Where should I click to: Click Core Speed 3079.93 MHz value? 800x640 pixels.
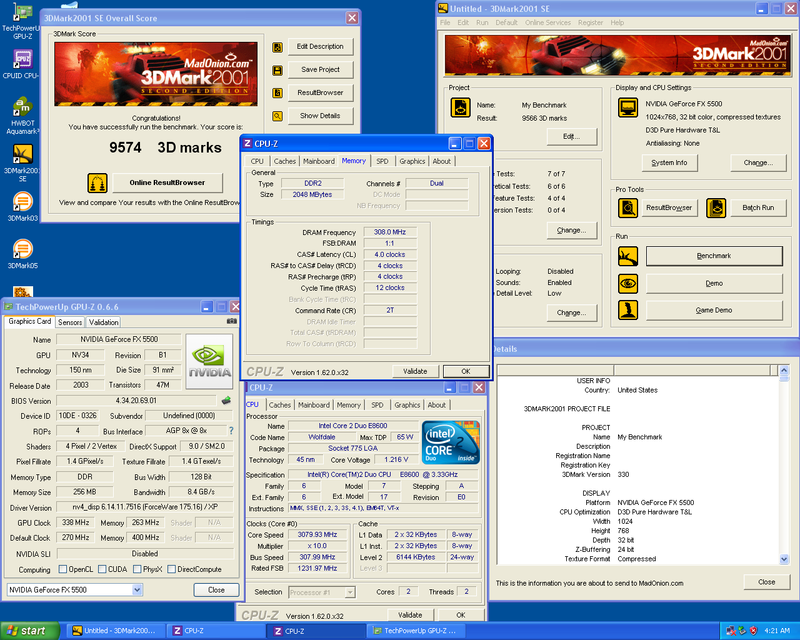click(317, 535)
